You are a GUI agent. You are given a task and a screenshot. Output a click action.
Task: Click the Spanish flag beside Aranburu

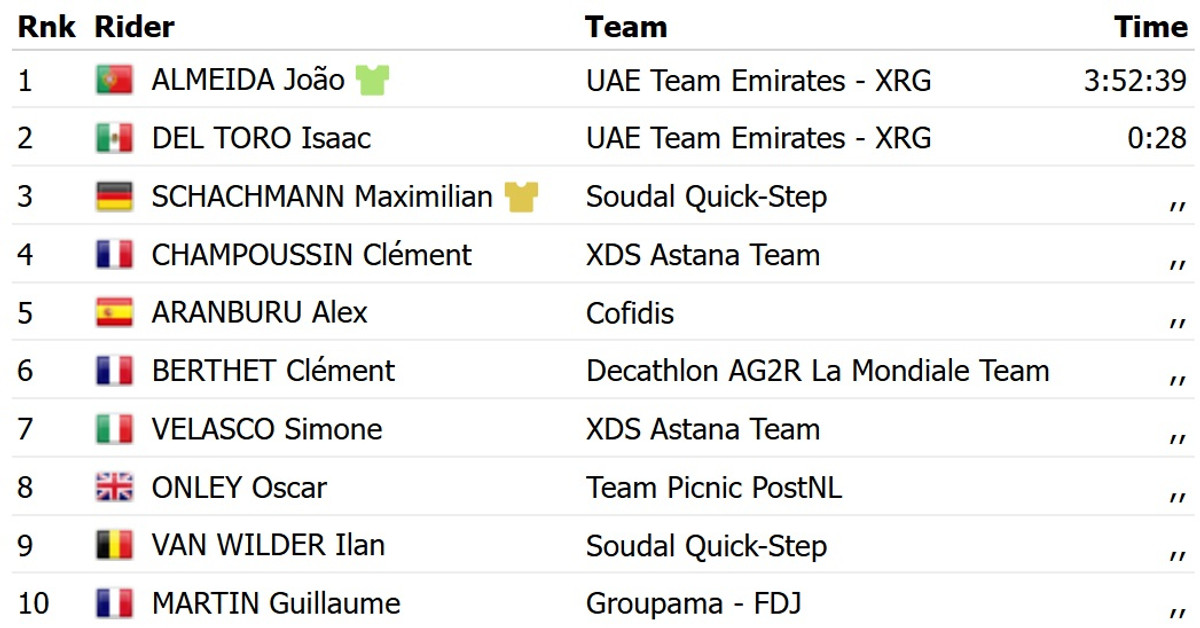[114, 313]
